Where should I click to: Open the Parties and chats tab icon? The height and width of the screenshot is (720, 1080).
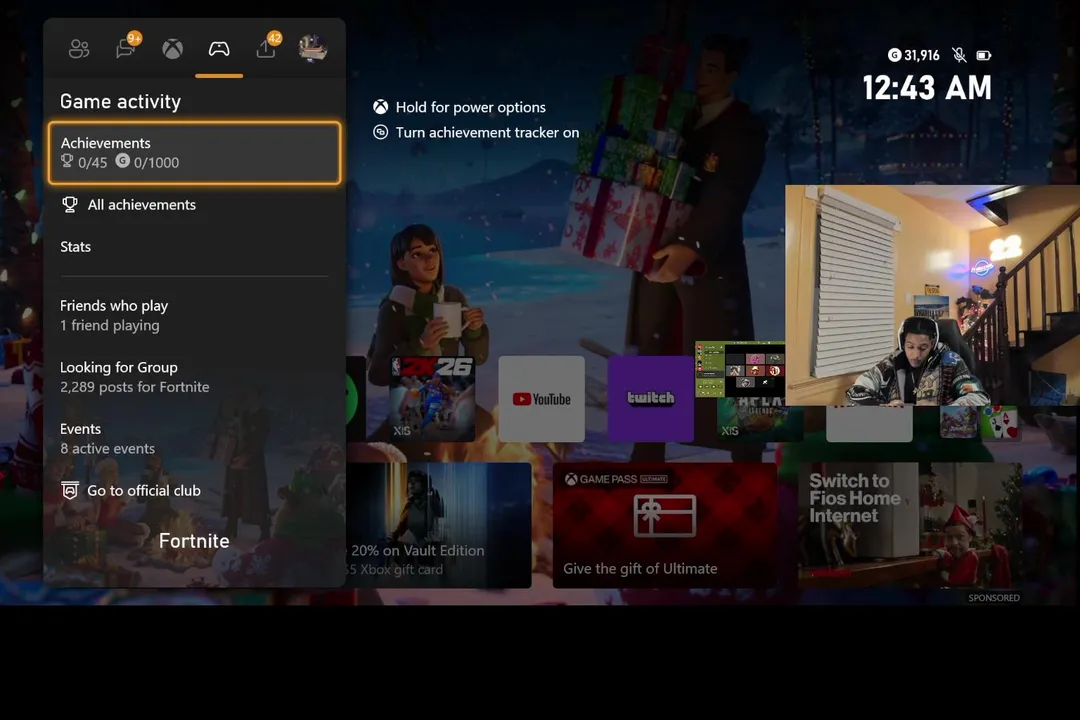click(125, 49)
